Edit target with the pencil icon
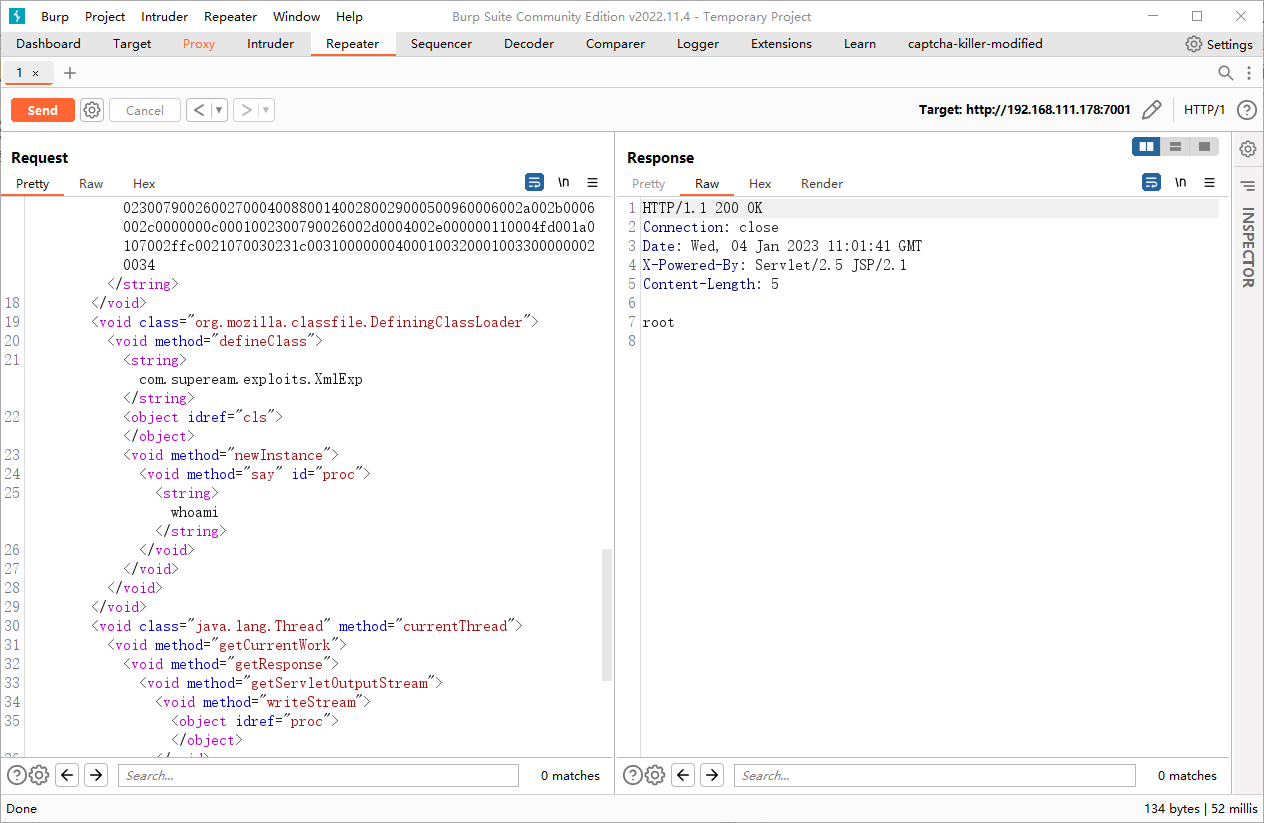 click(1152, 110)
